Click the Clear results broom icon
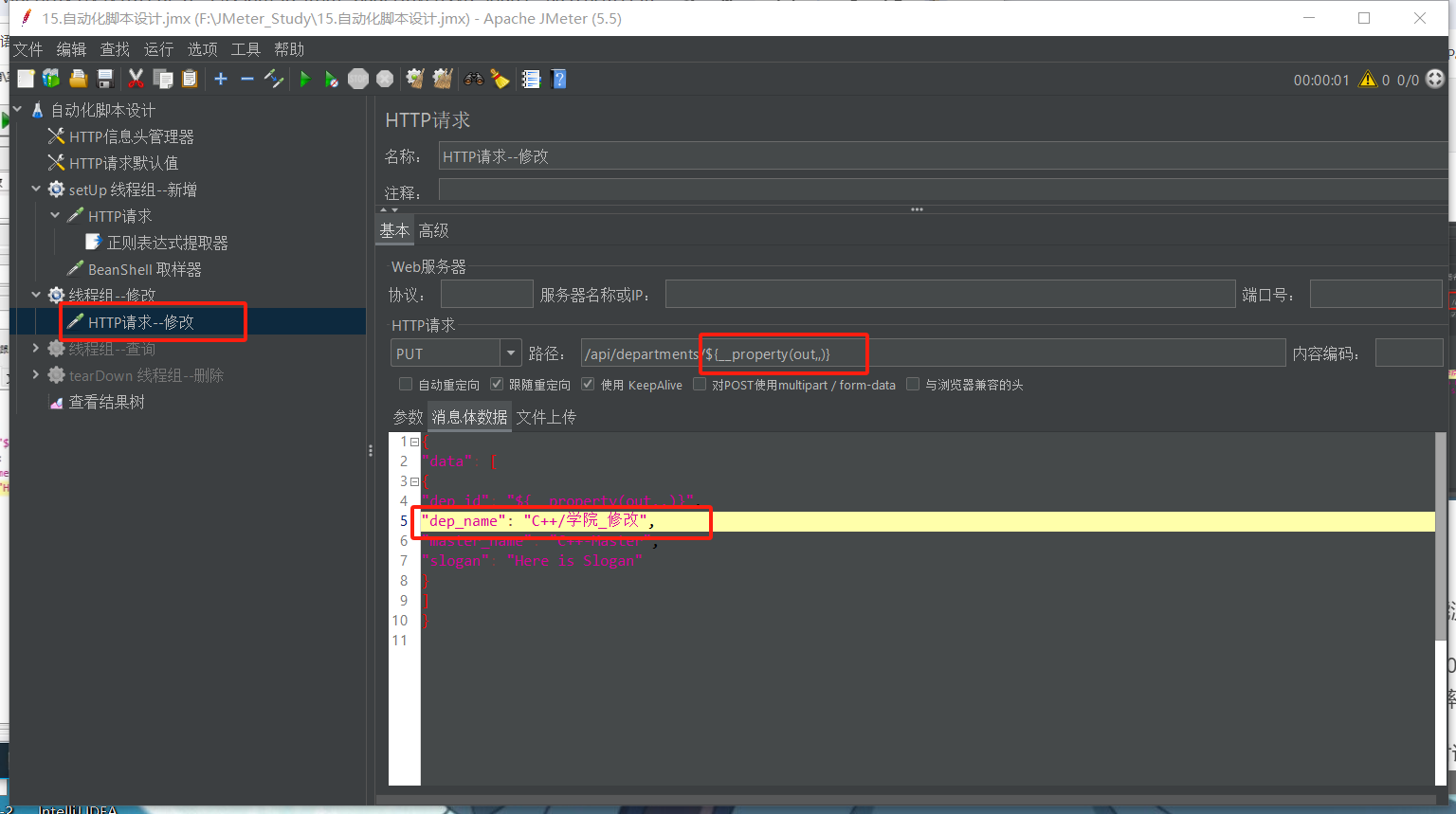Image resolution: width=1456 pixels, height=814 pixels. click(x=415, y=79)
